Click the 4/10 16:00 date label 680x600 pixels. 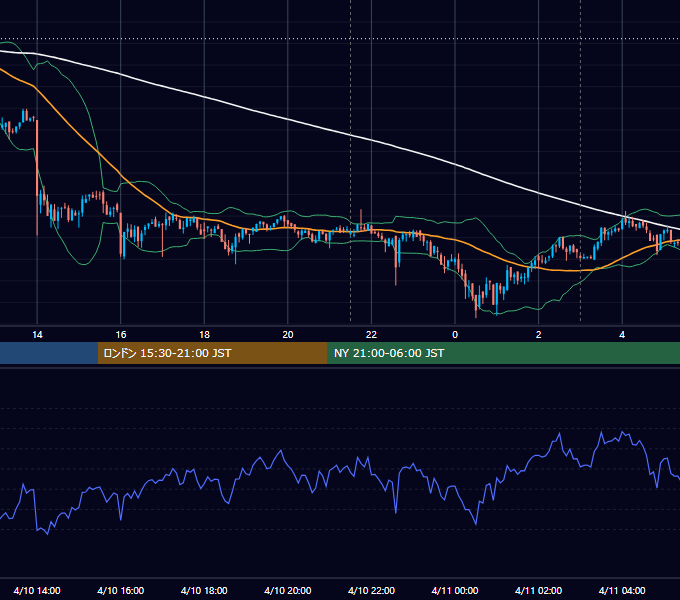pyautogui.click(x=121, y=590)
